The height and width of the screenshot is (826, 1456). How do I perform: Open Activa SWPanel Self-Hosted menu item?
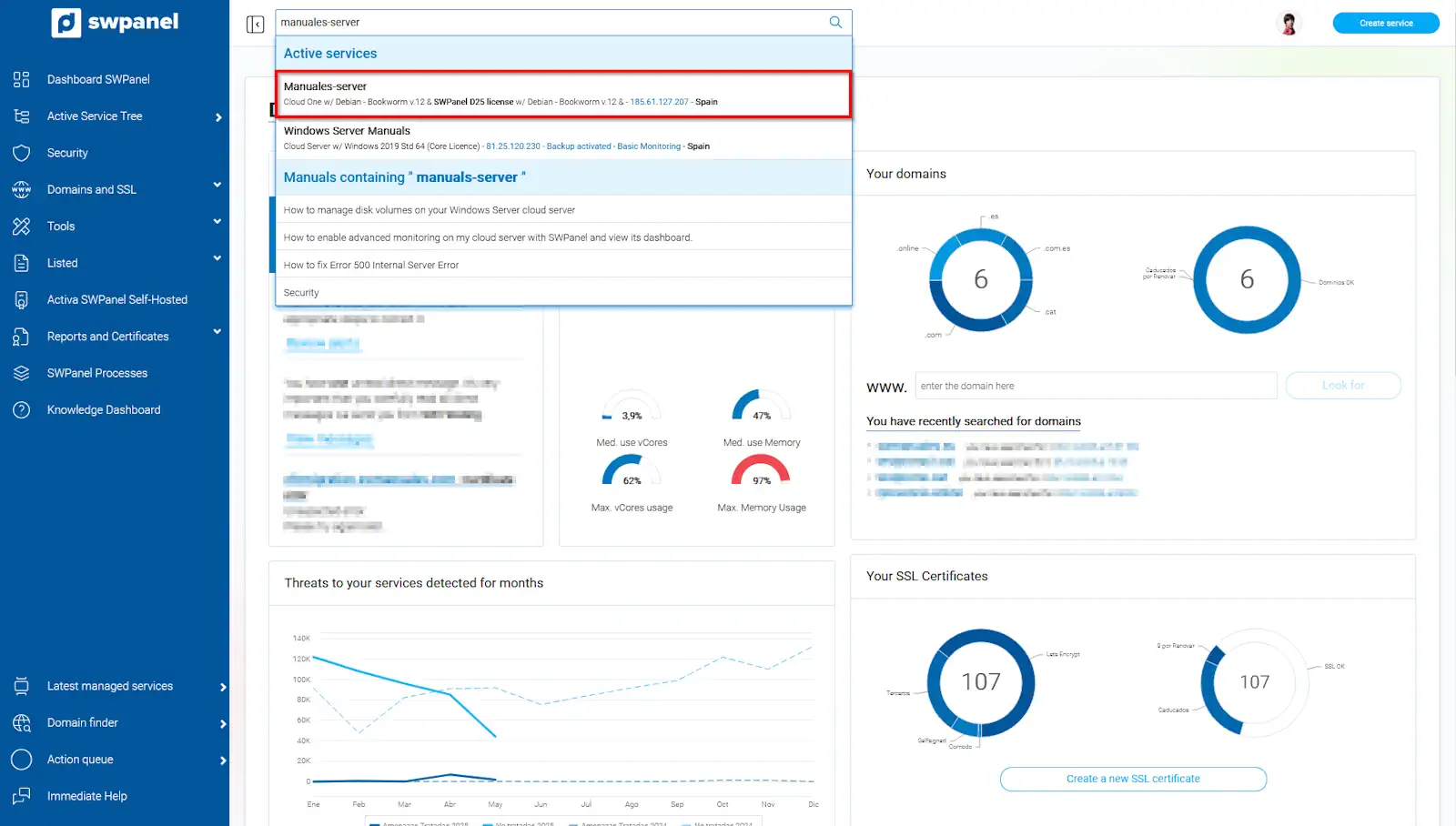pyautogui.click(x=117, y=299)
